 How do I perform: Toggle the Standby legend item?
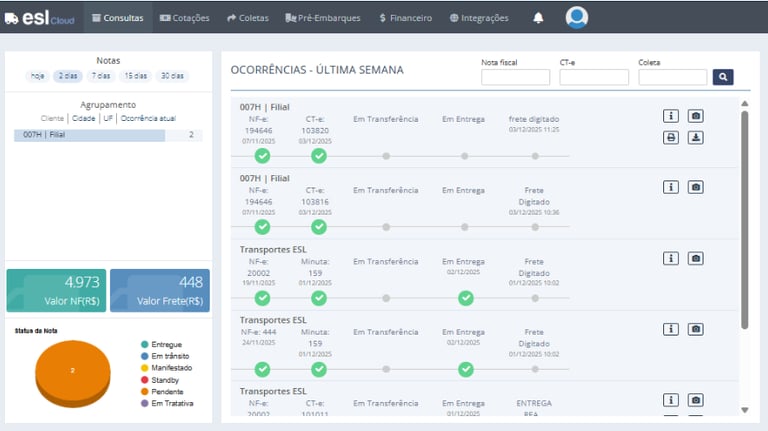pos(160,380)
